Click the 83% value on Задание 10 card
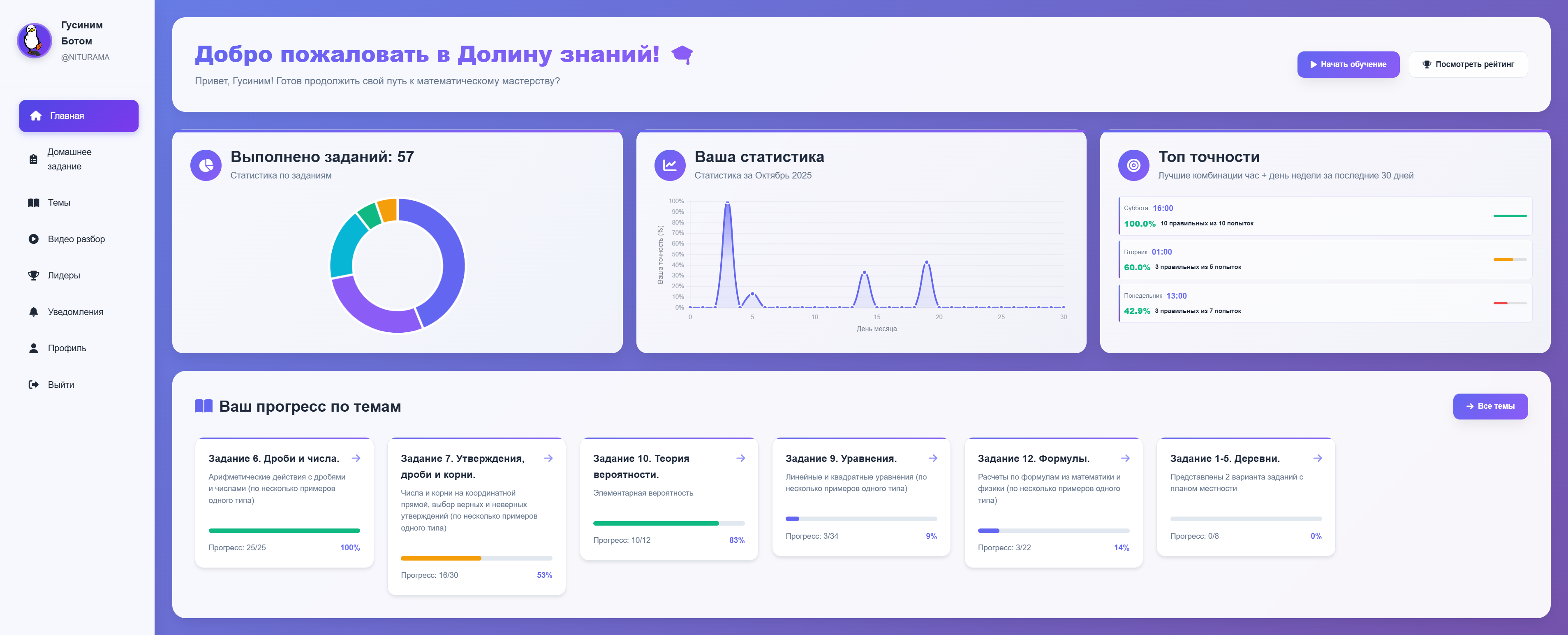Image resolution: width=1568 pixels, height=635 pixels. (737, 541)
